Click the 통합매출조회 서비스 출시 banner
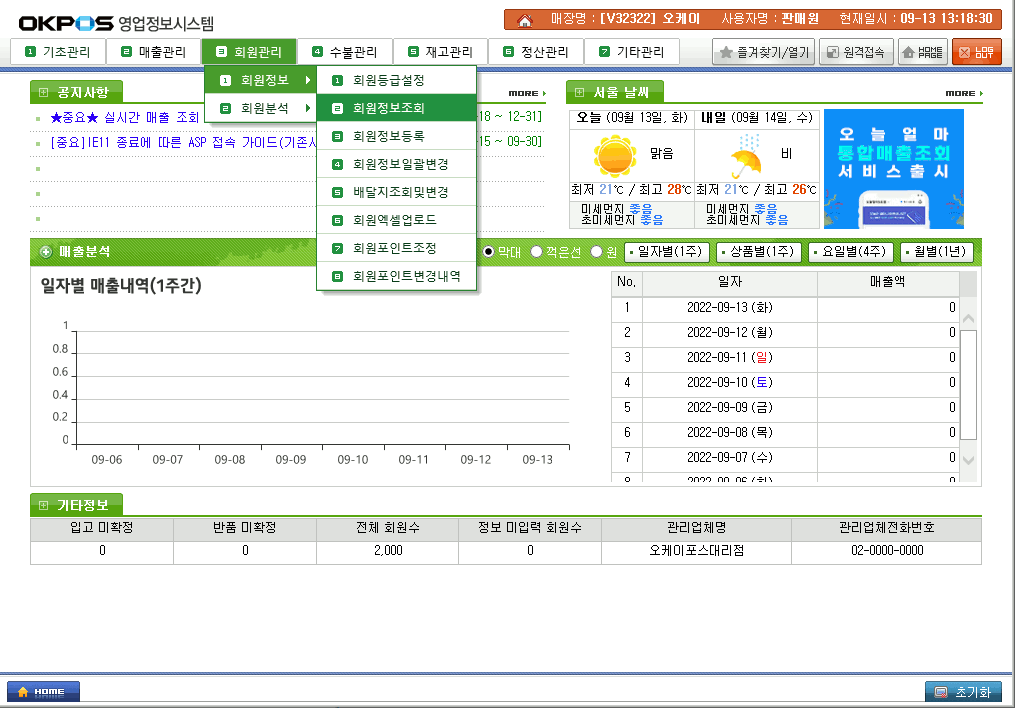The image size is (1015, 708). [x=893, y=169]
